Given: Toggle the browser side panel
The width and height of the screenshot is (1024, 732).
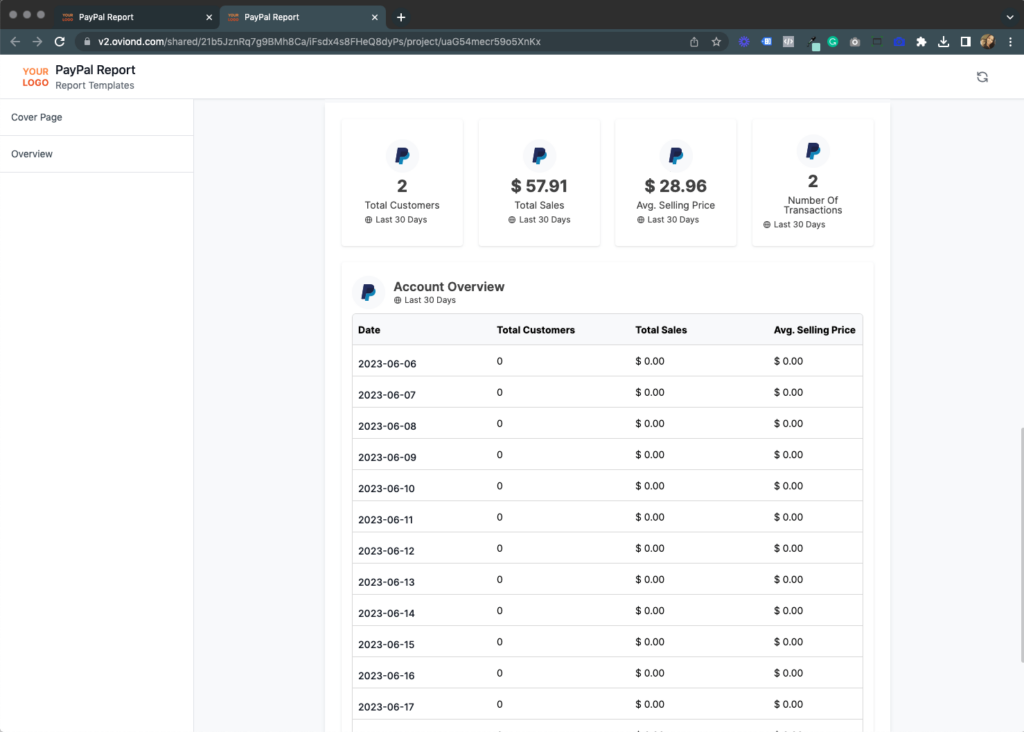Looking at the screenshot, I should pyautogui.click(x=965, y=42).
